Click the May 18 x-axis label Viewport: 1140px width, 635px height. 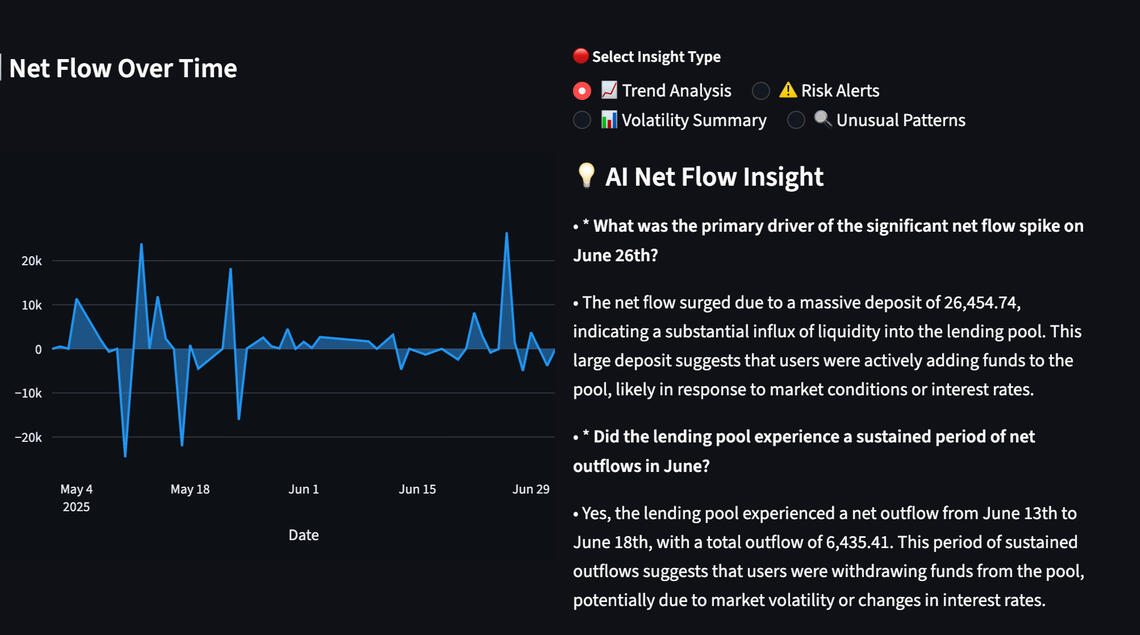tap(190, 490)
